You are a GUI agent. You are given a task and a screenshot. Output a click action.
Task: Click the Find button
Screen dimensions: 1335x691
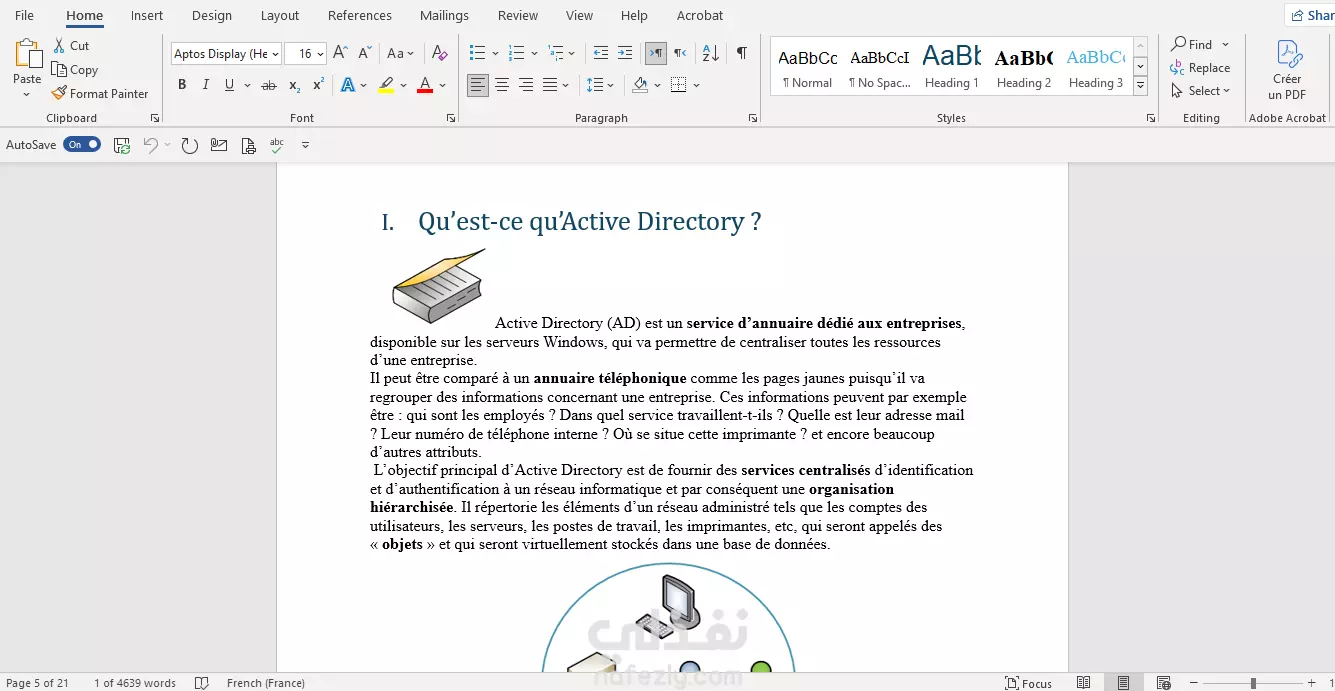(x=1200, y=44)
